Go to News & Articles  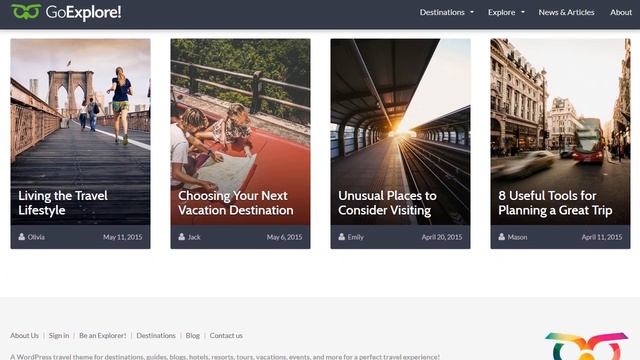click(566, 12)
